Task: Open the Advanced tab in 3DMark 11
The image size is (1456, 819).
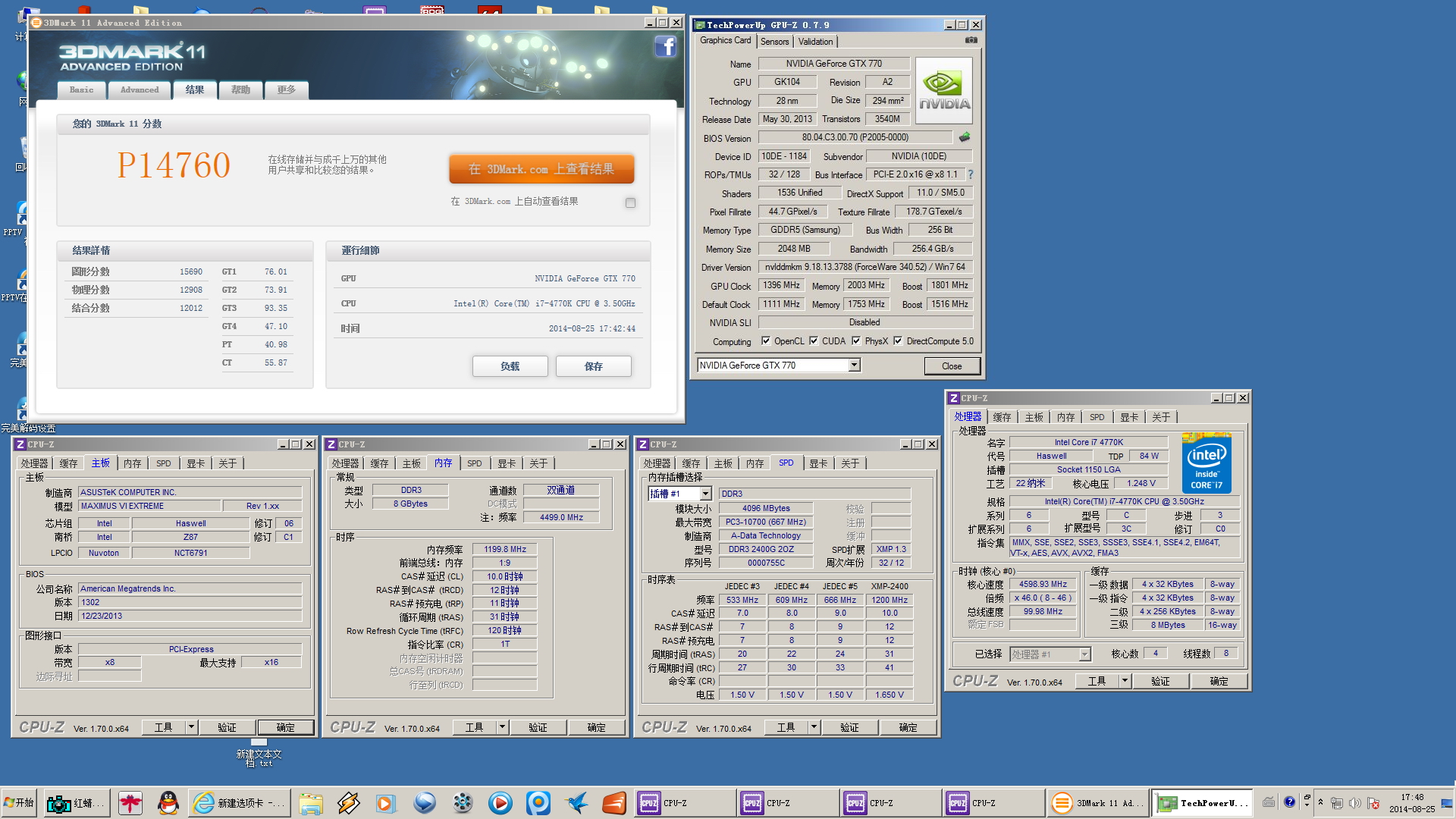Action: pyautogui.click(x=140, y=90)
